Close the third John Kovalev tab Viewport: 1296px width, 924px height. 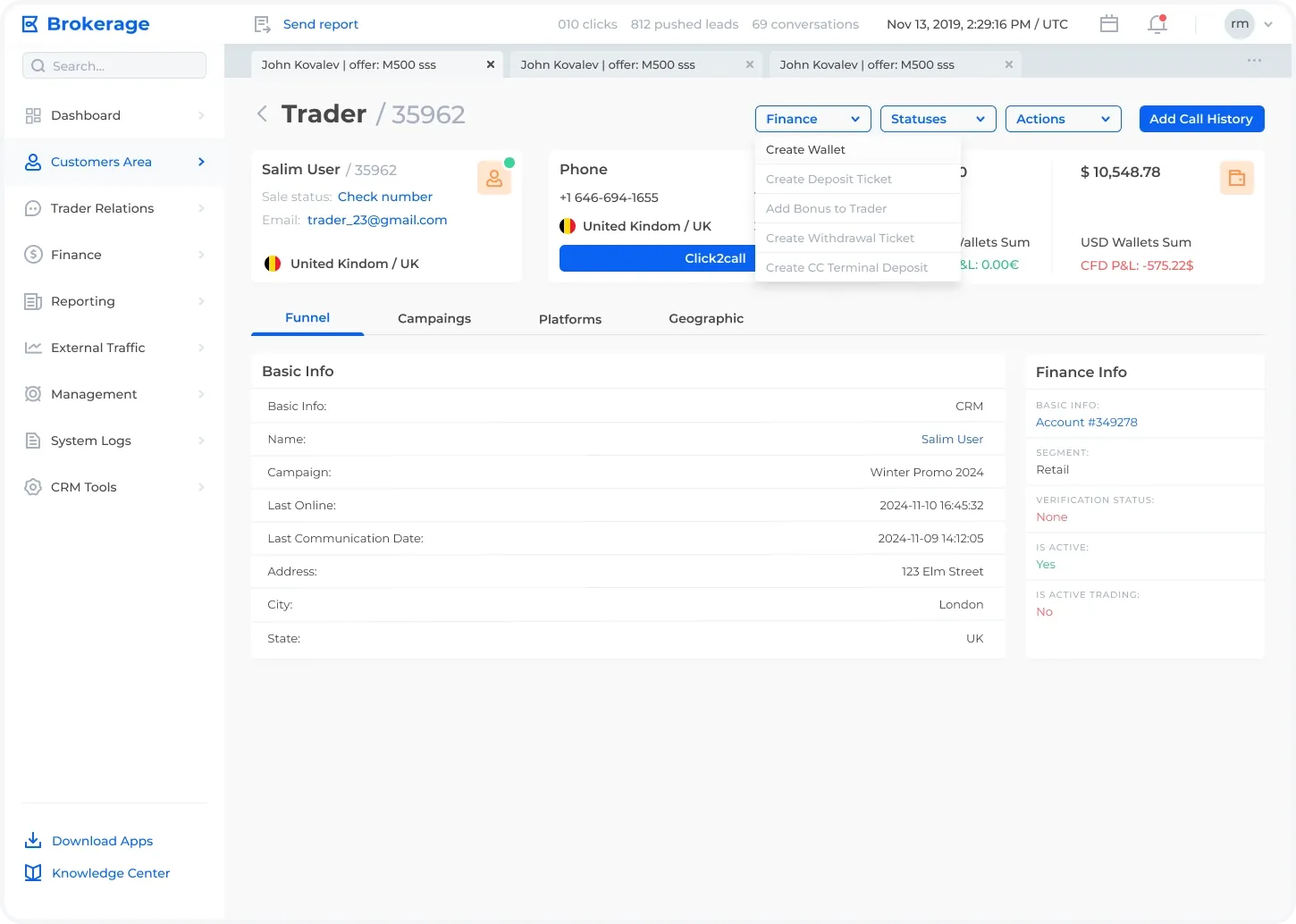[x=1009, y=64]
